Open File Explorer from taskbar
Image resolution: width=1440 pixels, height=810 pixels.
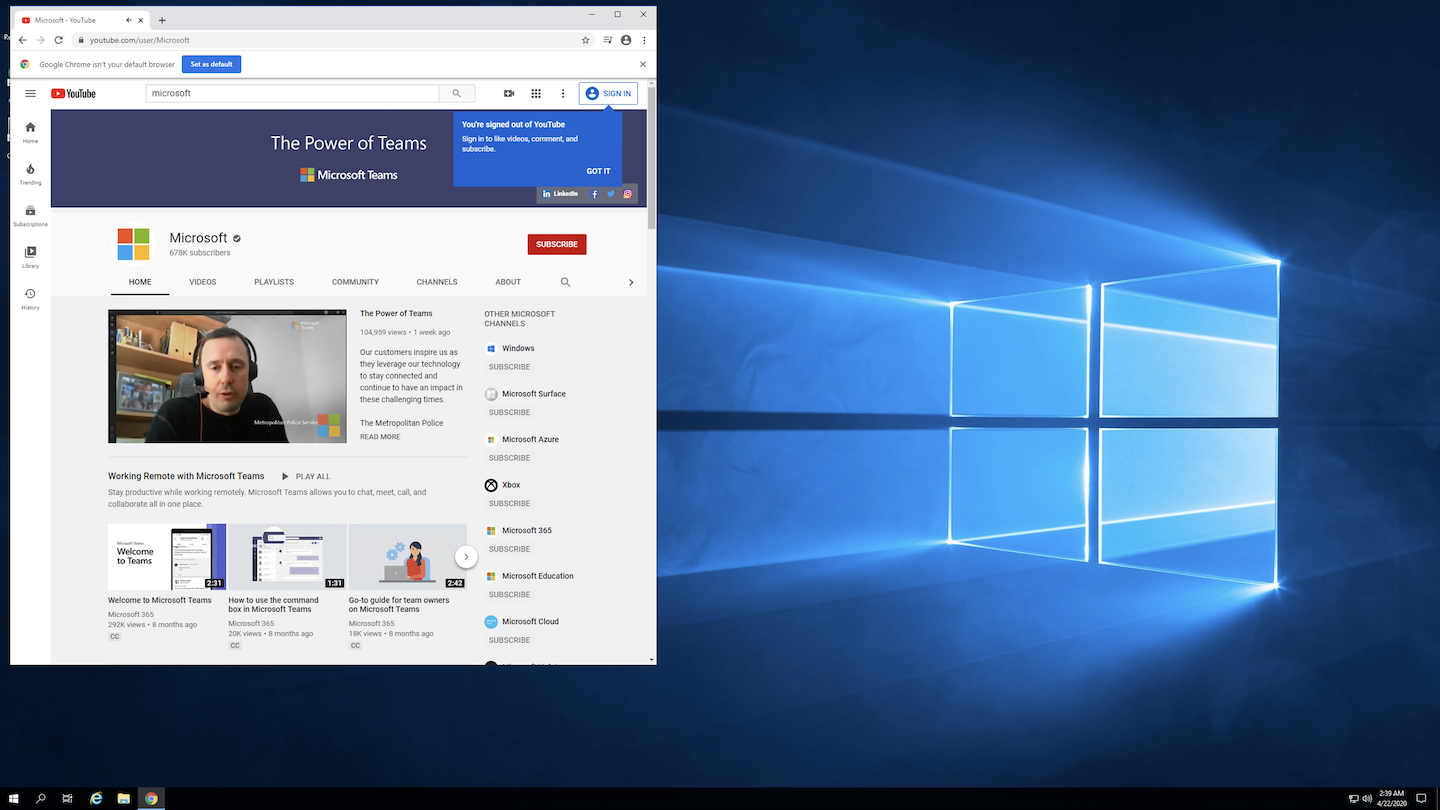pos(124,799)
